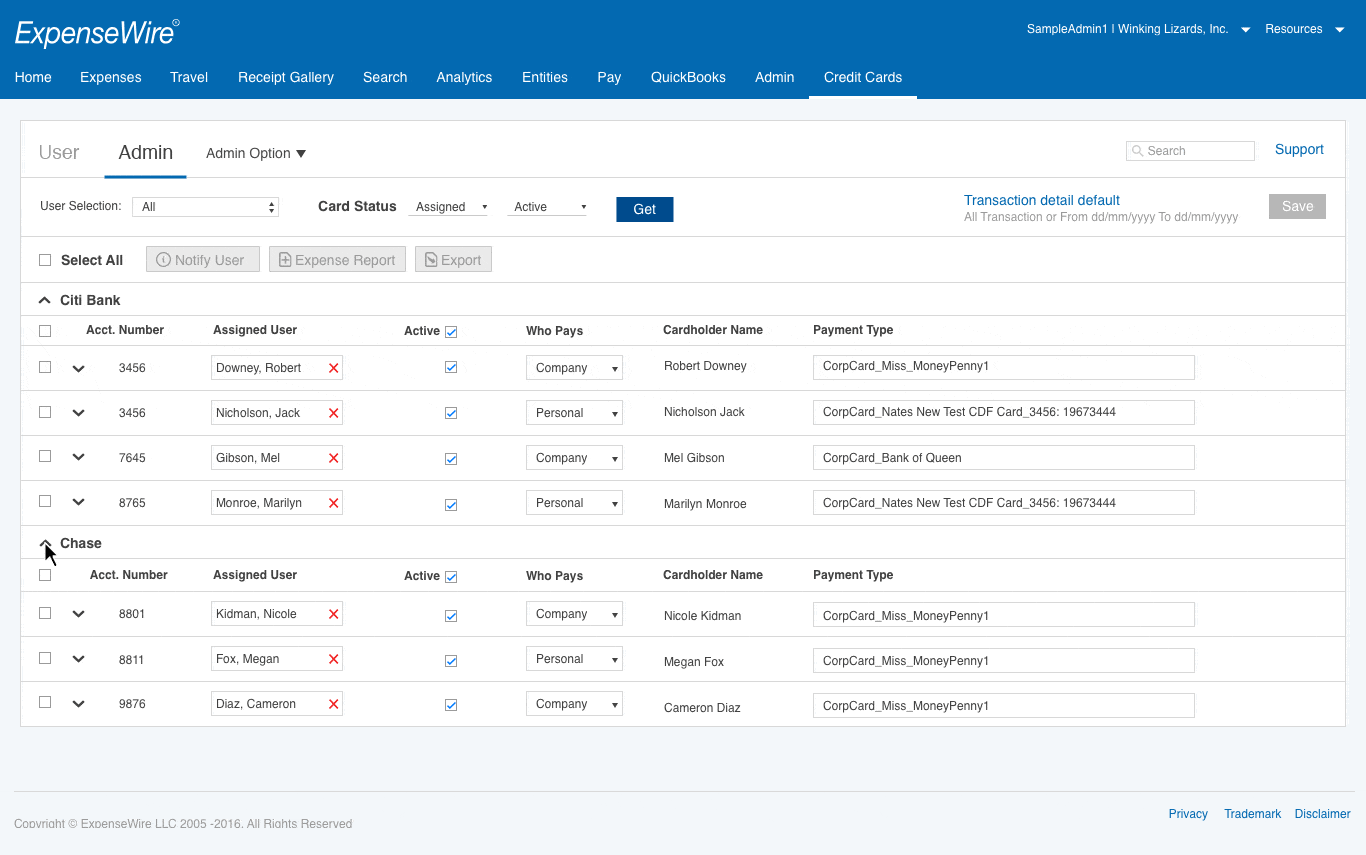1366x855 pixels.
Task: Expand row details for Robert Downey card
Action: tap(79, 368)
